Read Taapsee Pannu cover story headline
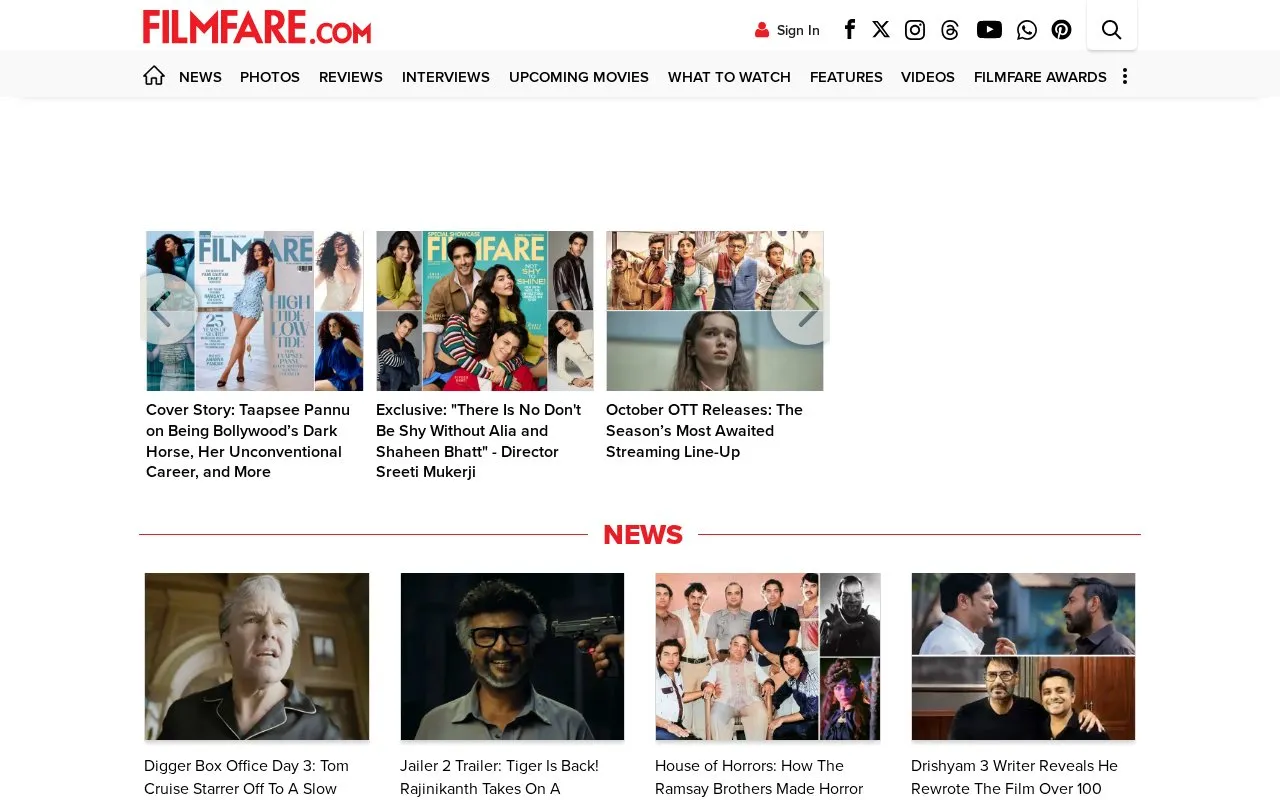The width and height of the screenshot is (1280, 800). [x=250, y=440]
